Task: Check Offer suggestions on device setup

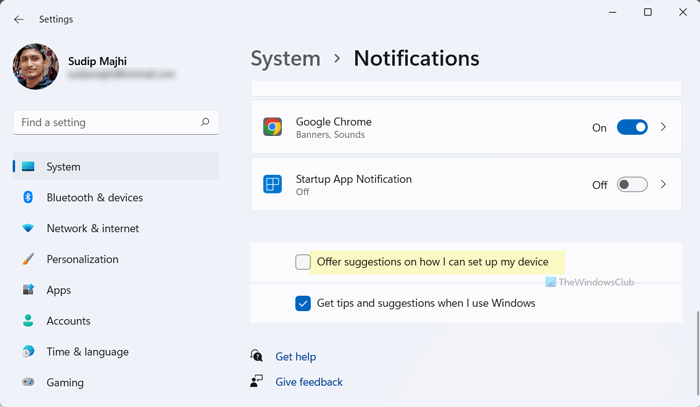Action: [303, 262]
